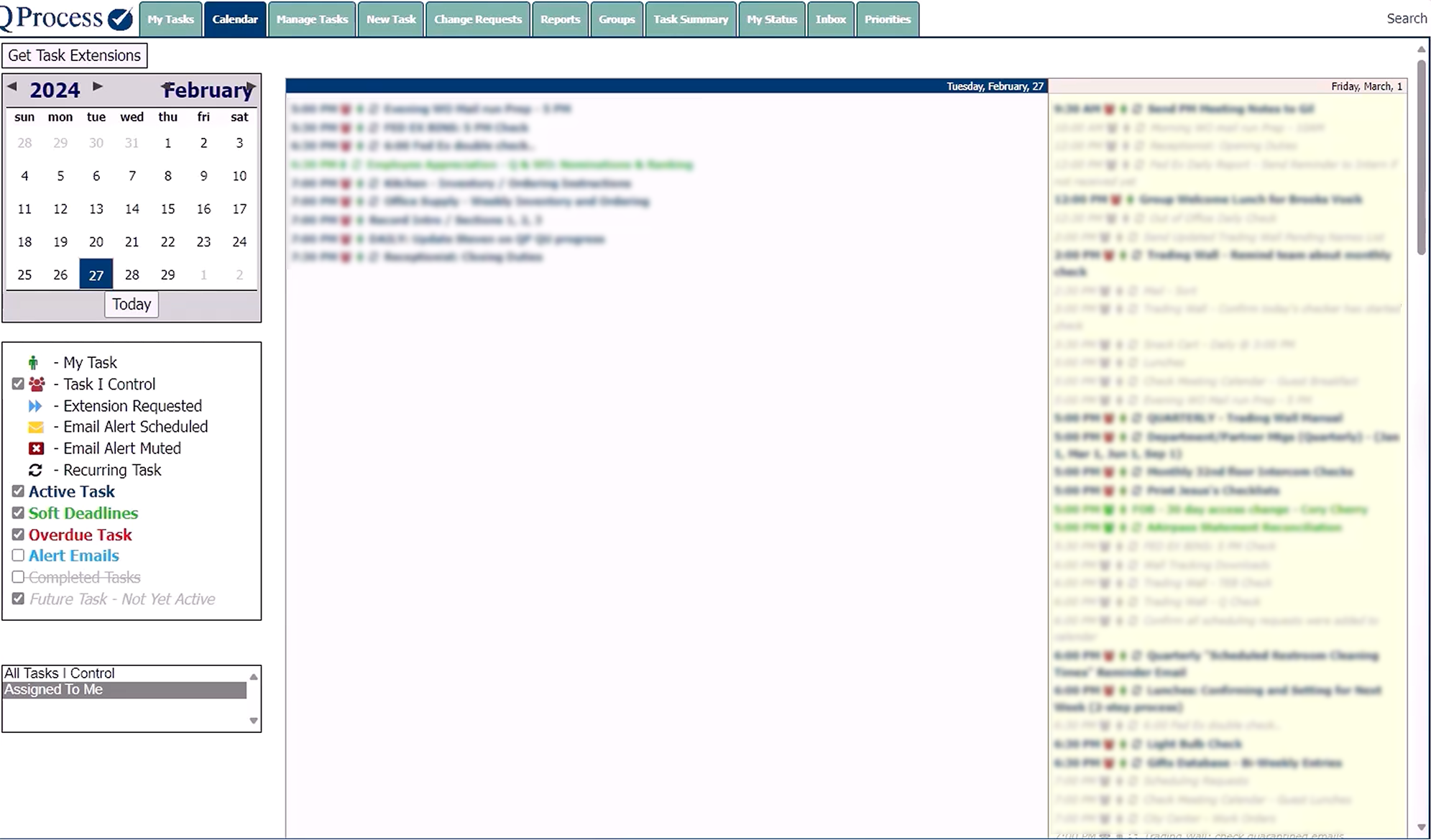Click the yellow Email Alert Scheduled envelope icon
The height and width of the screenshot is (840, 1431).
(36, 428)
